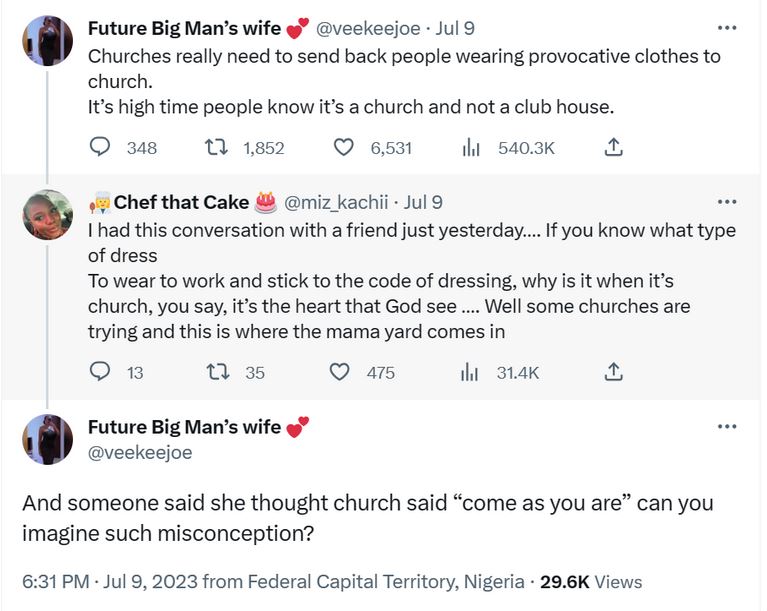Open more options on the main bottom tweet

coord(727,427)
